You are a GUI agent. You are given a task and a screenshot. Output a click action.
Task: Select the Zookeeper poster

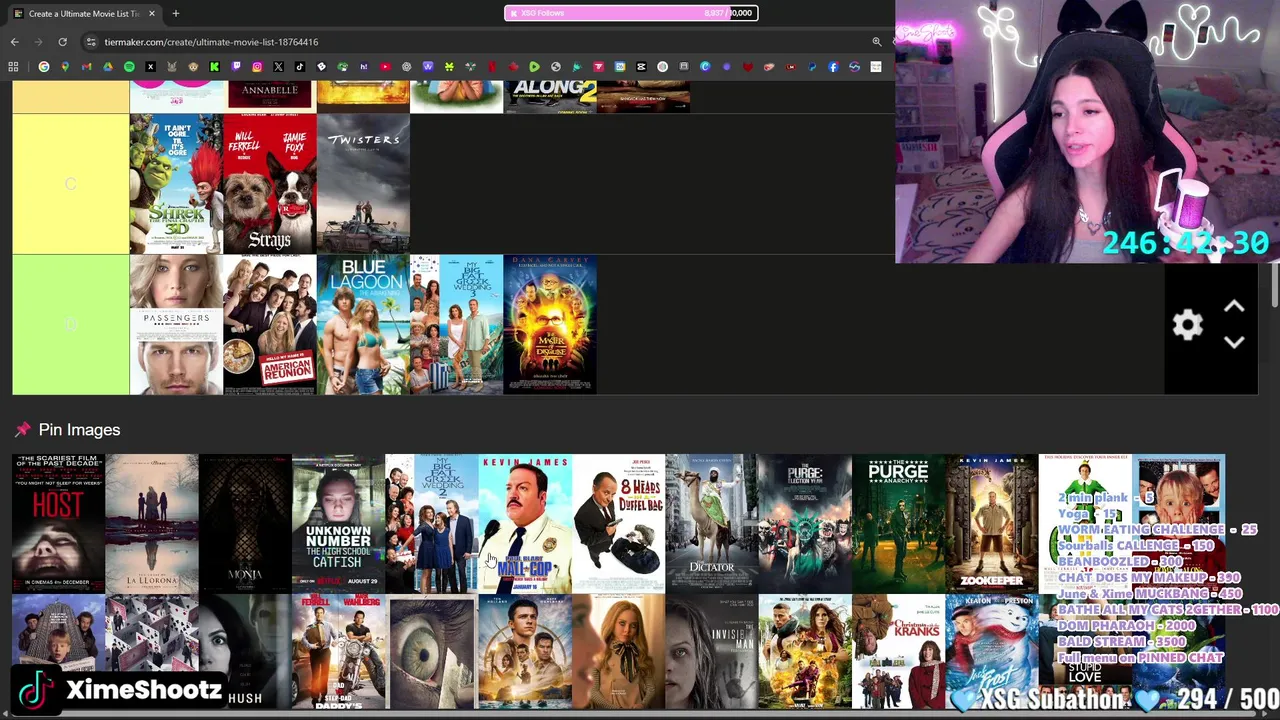coord(991,524)
